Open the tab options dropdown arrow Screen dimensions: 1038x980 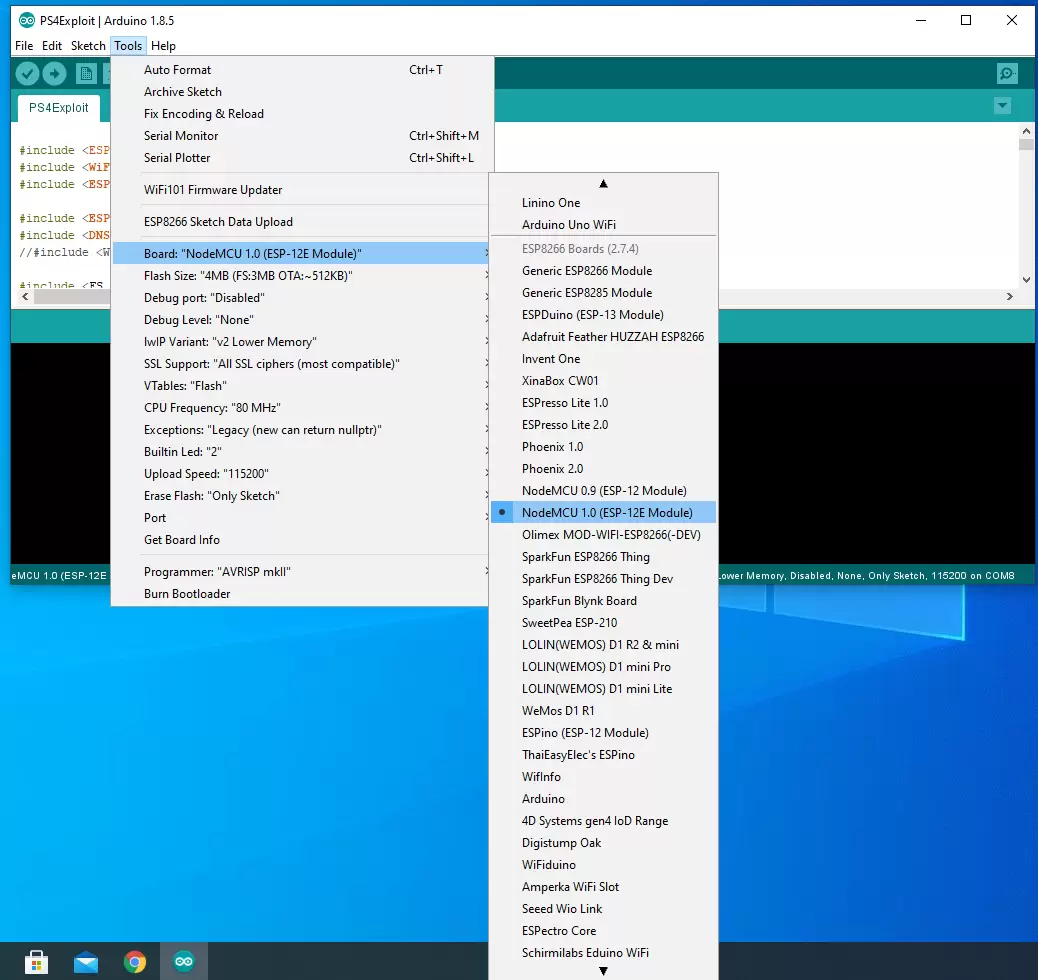(x=1002, y=105)
